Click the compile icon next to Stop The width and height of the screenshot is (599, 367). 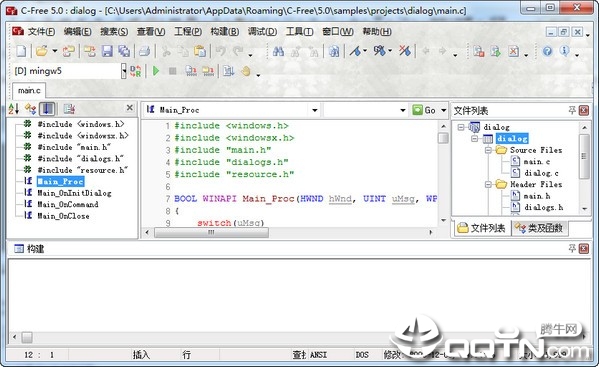point(191,71)
